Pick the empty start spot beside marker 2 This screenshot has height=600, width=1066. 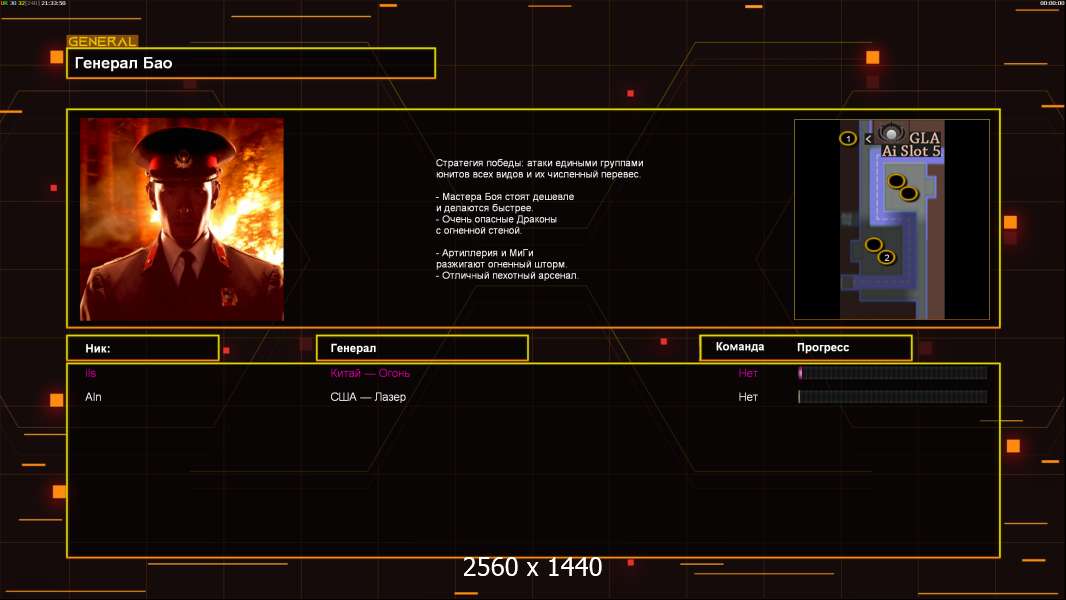tap(874, 245)
